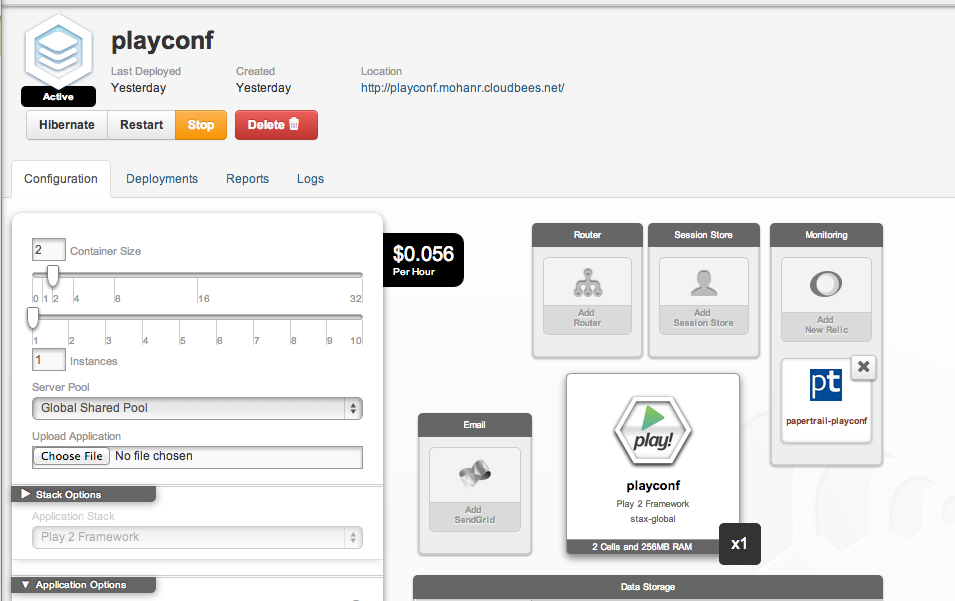Open the playconf.mohanr.cloudbees.net link
The height and width of the screenshot is (601, 955).
(x=462, y=88)
